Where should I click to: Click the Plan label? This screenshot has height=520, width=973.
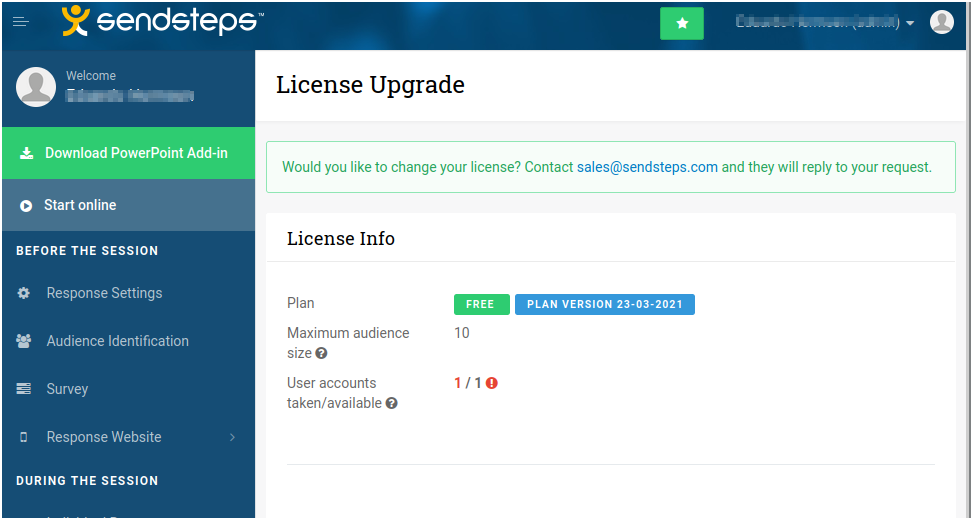tap(301, 303)
